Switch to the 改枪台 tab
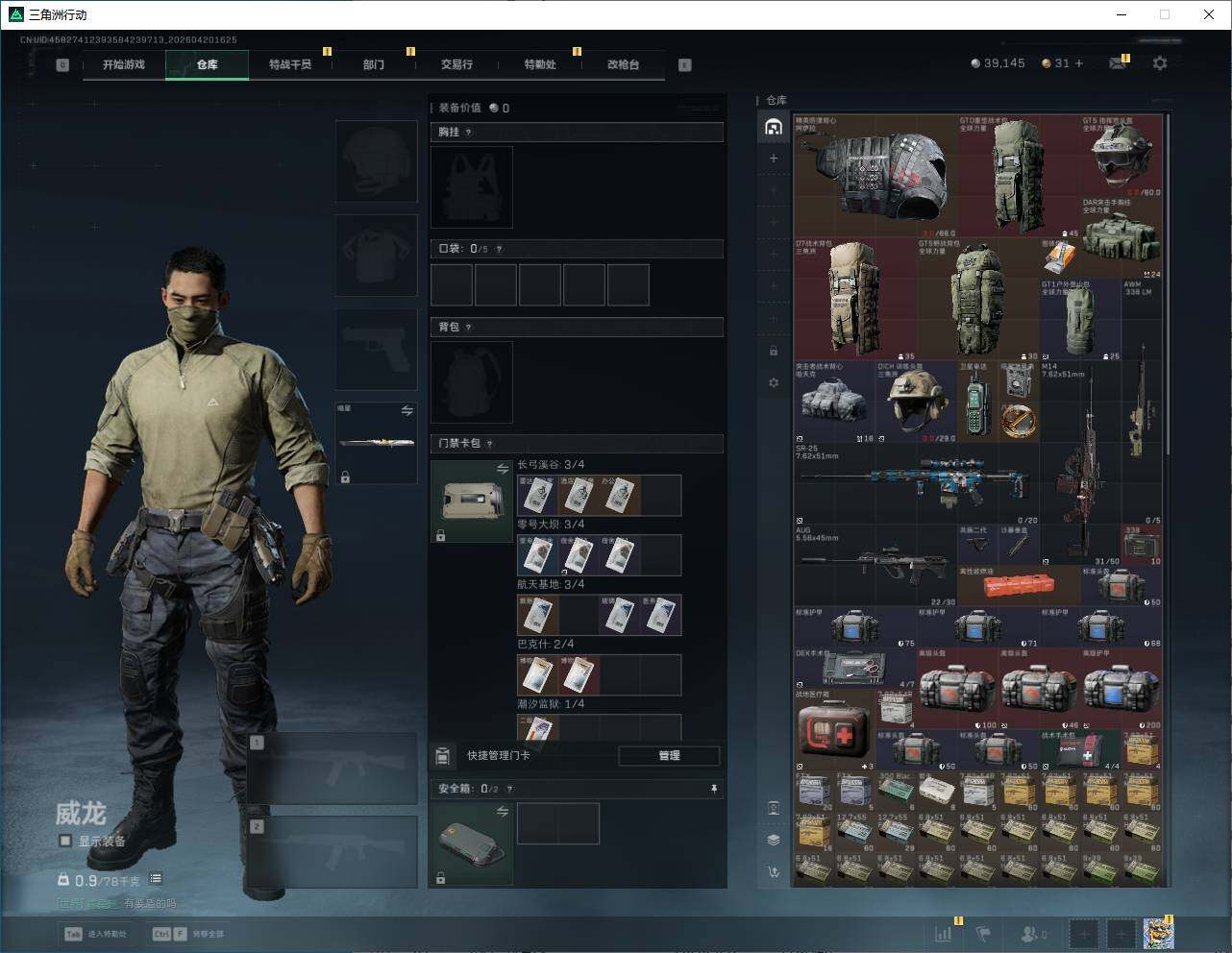1232x953 pixels. [x=623, y=64]
